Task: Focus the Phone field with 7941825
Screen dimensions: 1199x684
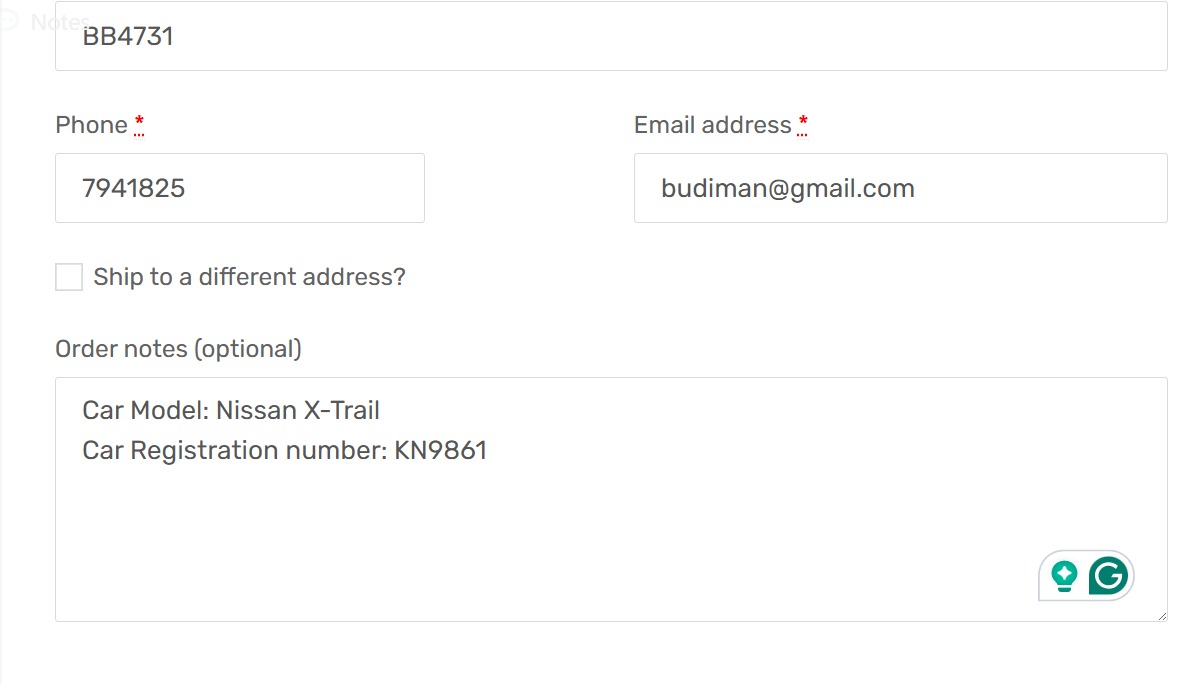Action: [240, 188]
